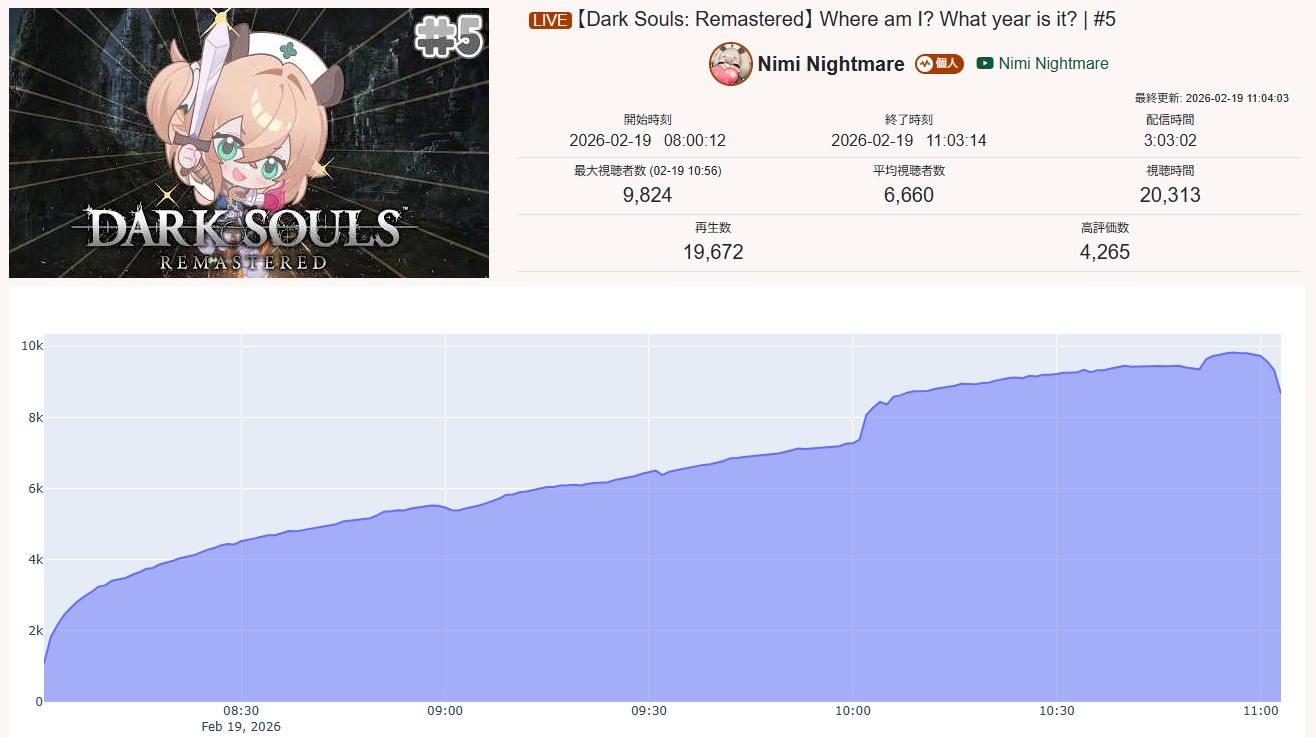1316x737 pixels.
Task: Click the 10k y-axis label
Action: pyautogui.click(x=31, y=346)
